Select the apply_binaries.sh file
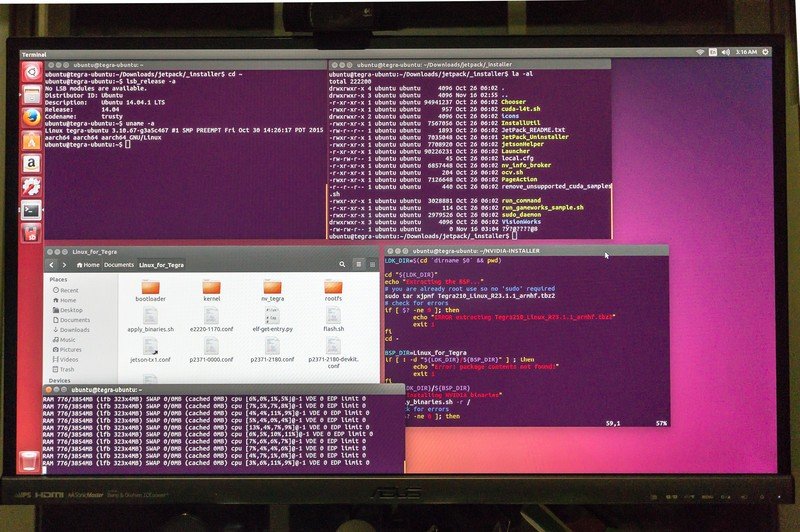This screenshot has height=532, width=800. click(151, 320)
